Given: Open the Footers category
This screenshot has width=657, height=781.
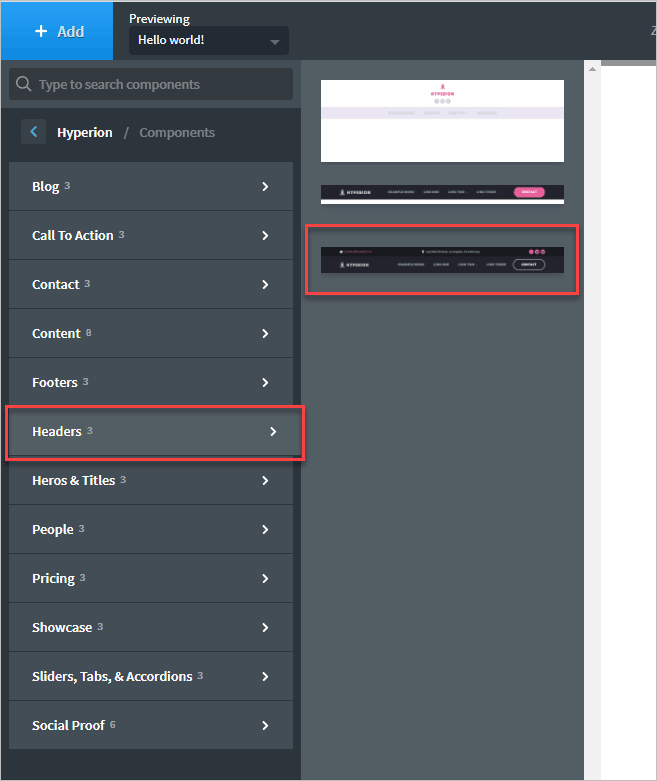Looking at the screenshot, I should [x=151, y=383].
